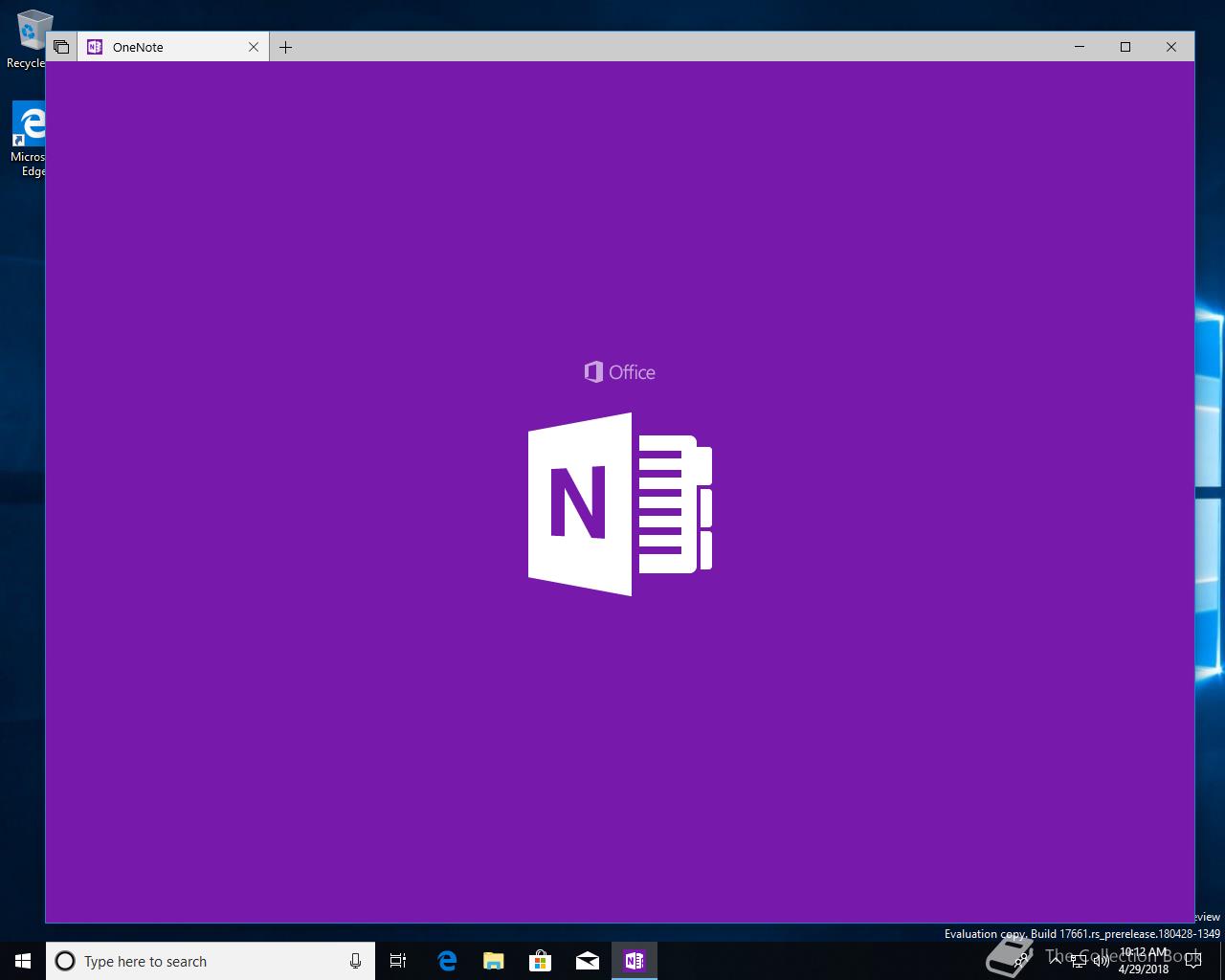Select OneNote taskbar icon
Image resolution: width=1225 pixels, height=980 pixels.
coord(635,961)
